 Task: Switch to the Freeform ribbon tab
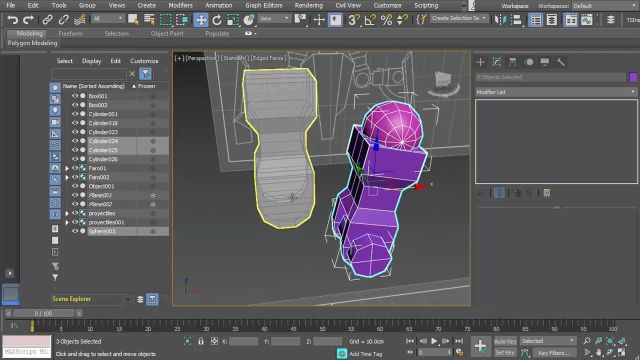click(71, 33)
